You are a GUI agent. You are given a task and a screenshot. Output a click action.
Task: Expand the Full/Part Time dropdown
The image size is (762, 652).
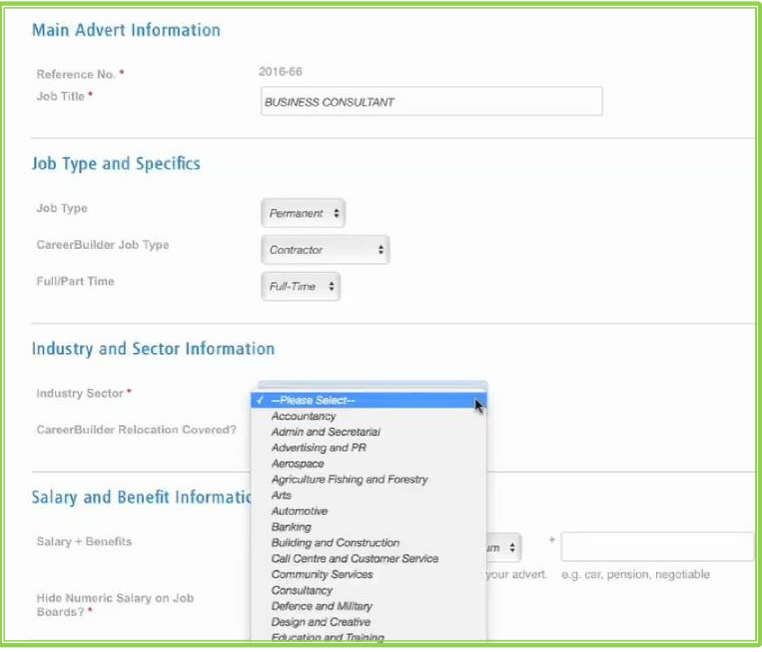pos(300,286)
